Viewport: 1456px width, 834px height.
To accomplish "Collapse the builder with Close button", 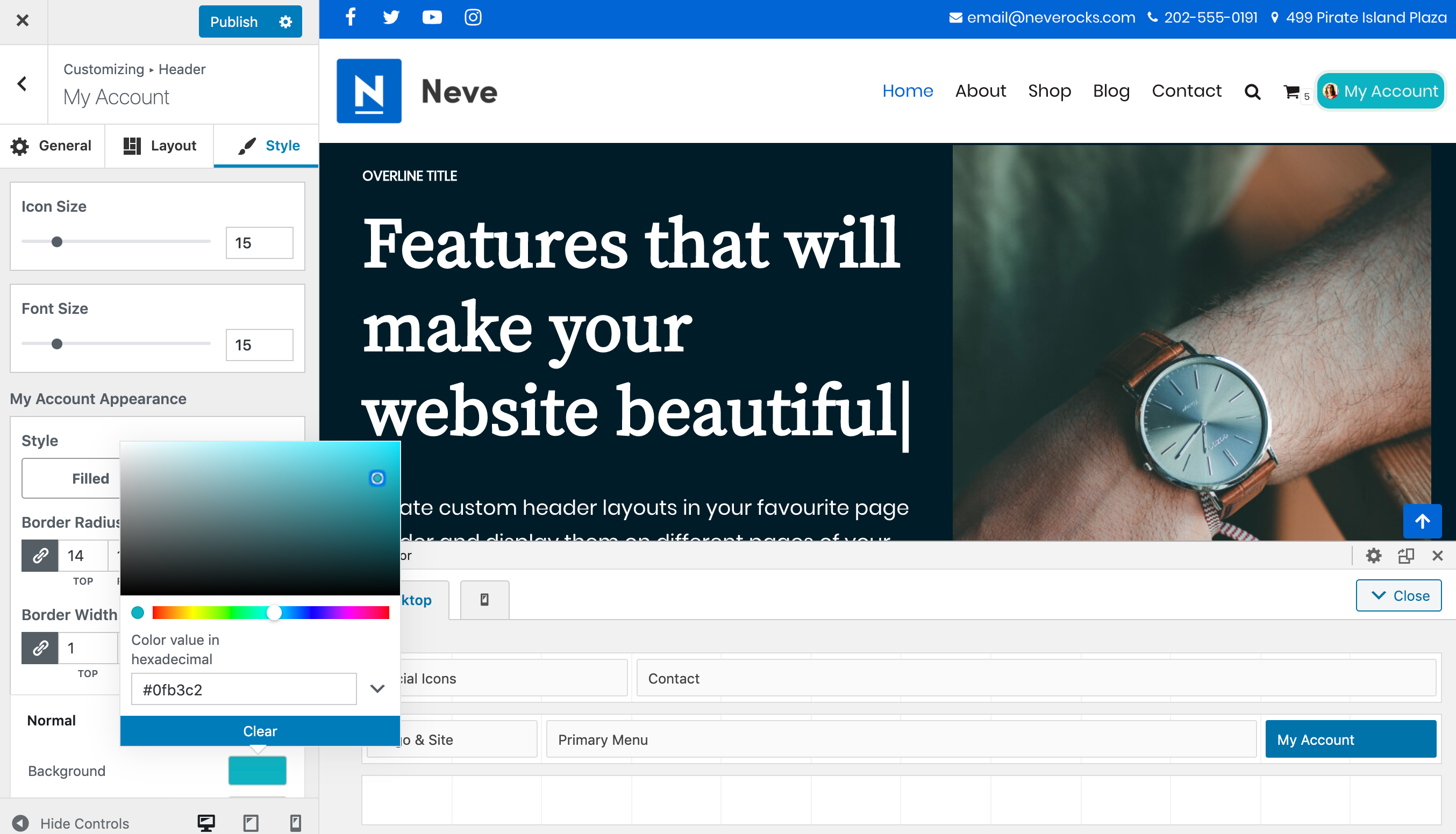I will tap(1398, 596).
